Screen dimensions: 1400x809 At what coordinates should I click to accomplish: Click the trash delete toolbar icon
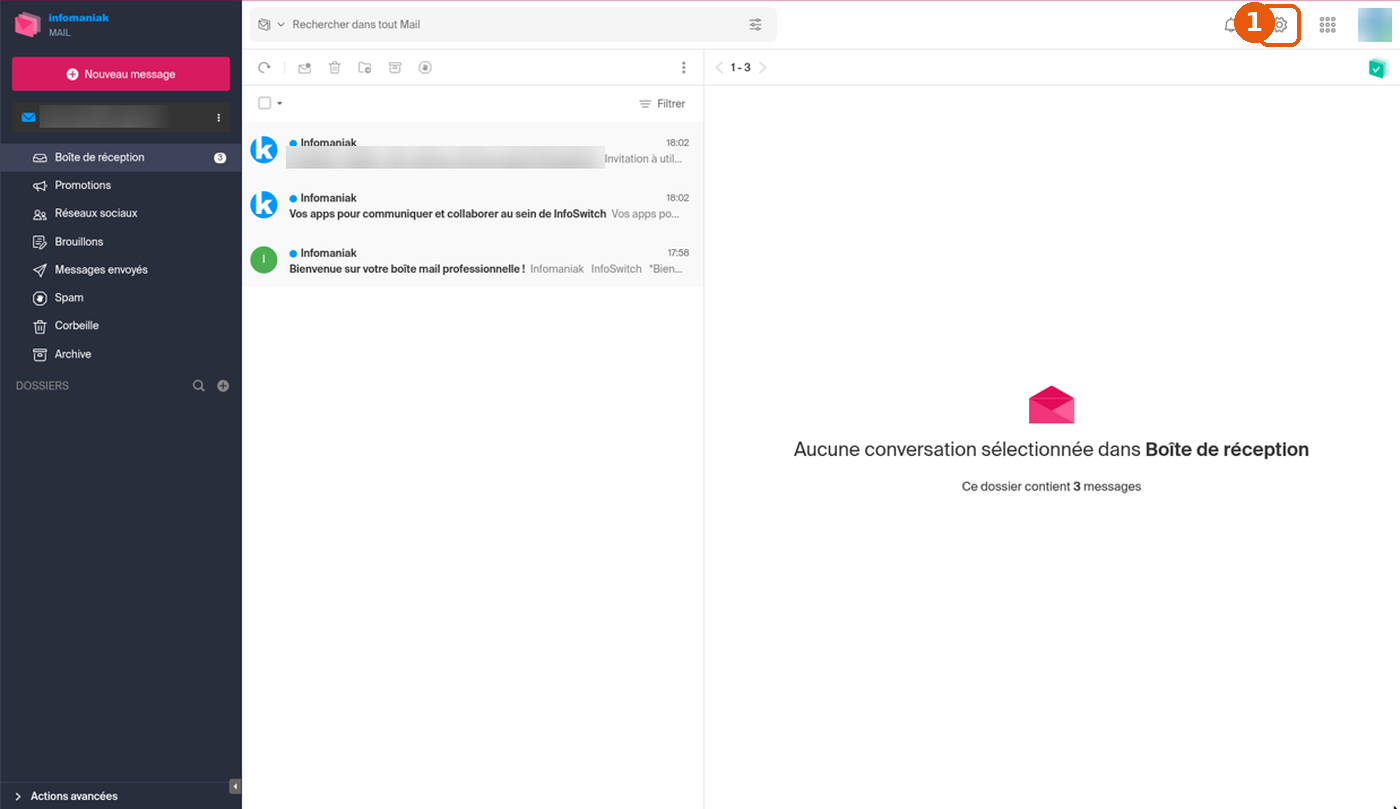[335, 68]
